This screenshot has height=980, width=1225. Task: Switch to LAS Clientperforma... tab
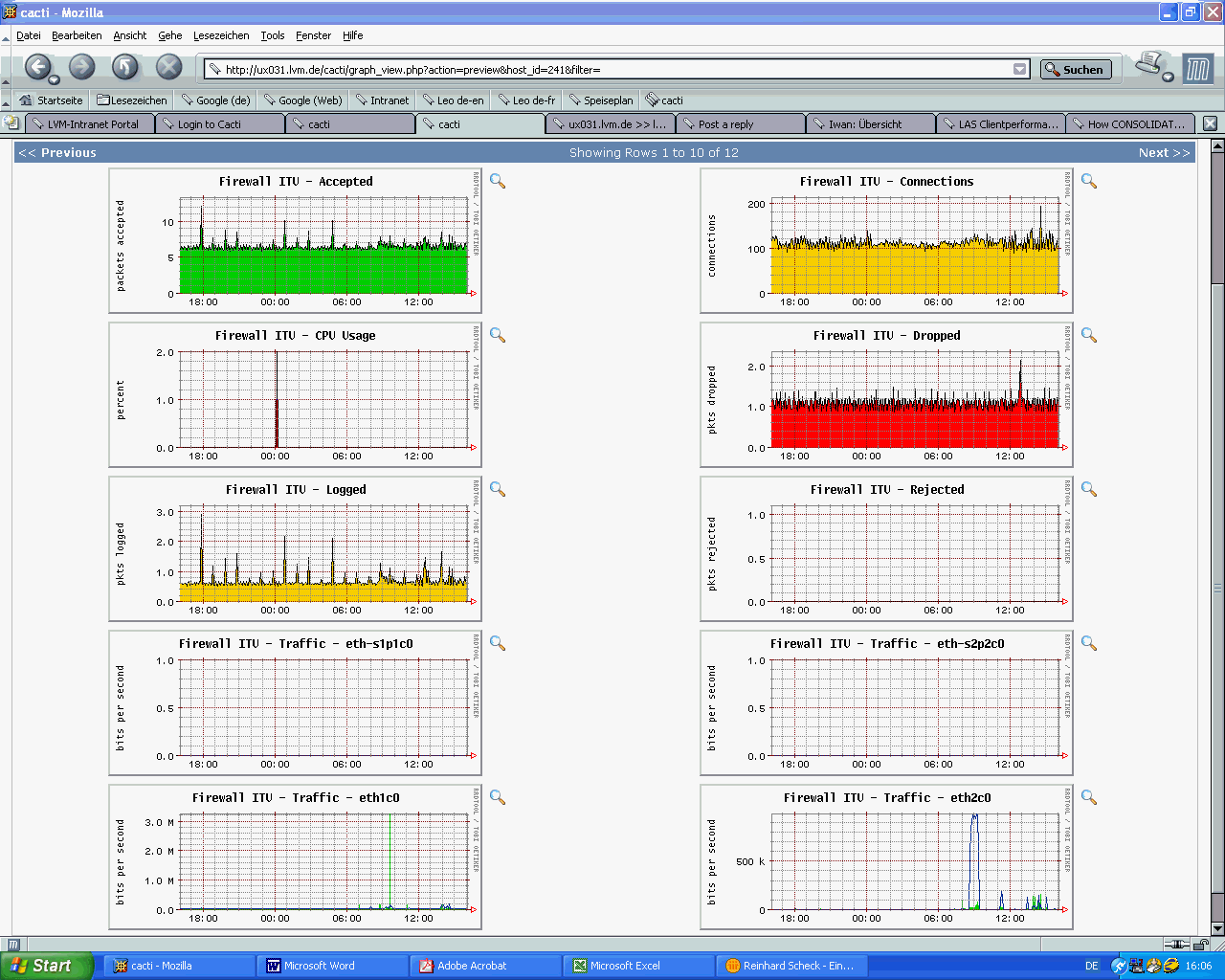(x=1000, y=123)
